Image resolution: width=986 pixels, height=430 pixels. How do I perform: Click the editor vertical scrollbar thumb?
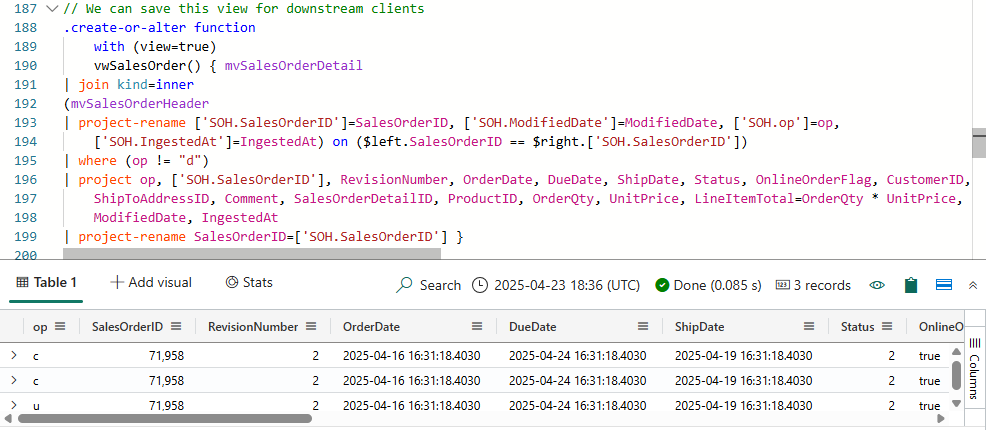tap(979, 143)
